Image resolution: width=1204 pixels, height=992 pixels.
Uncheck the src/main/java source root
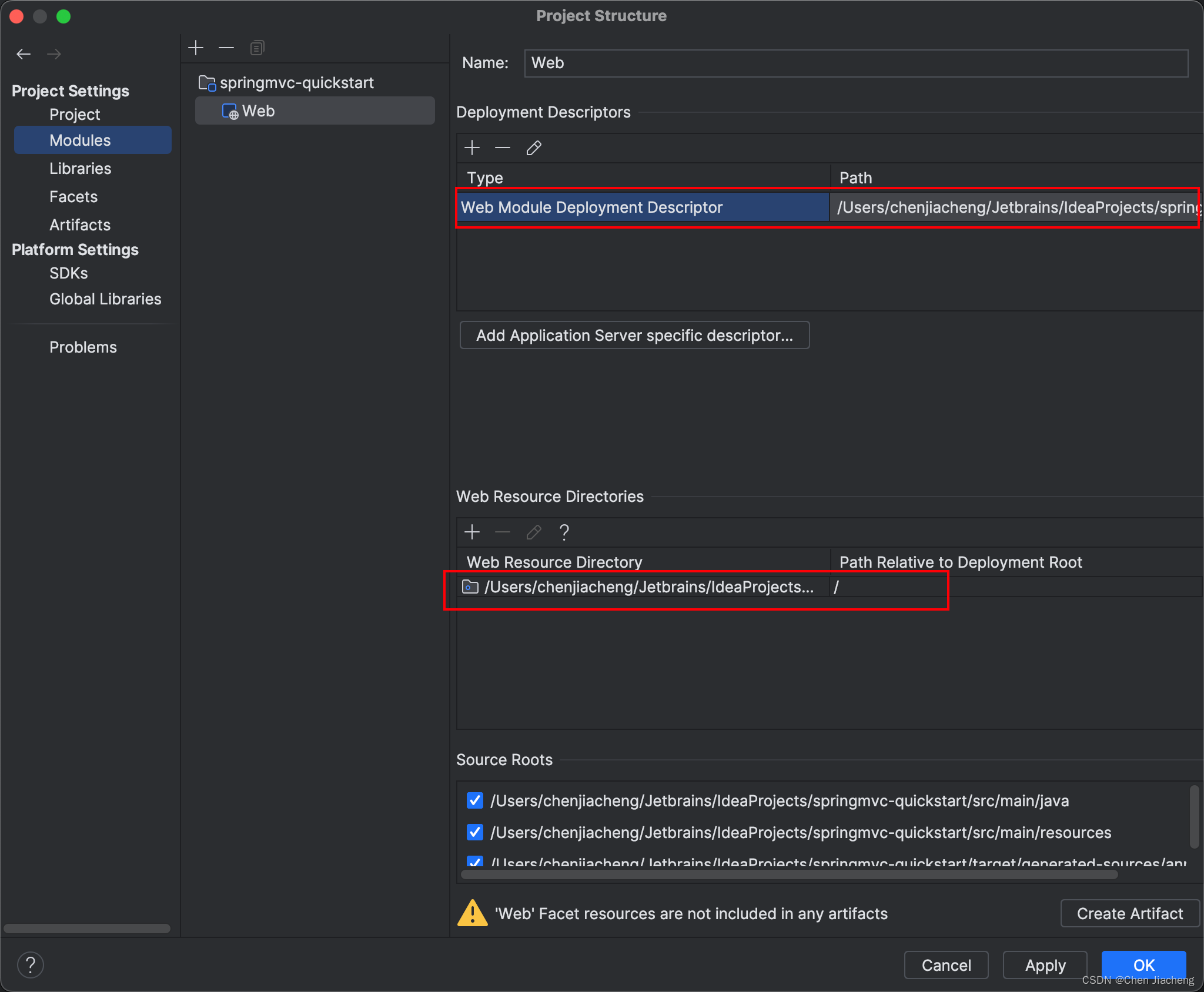coord(475,800)
